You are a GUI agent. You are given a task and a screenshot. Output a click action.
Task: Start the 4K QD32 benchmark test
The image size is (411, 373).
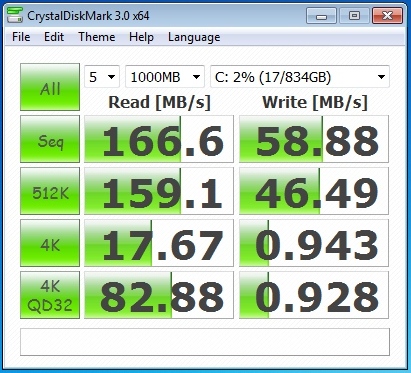(x=50, y=295)
